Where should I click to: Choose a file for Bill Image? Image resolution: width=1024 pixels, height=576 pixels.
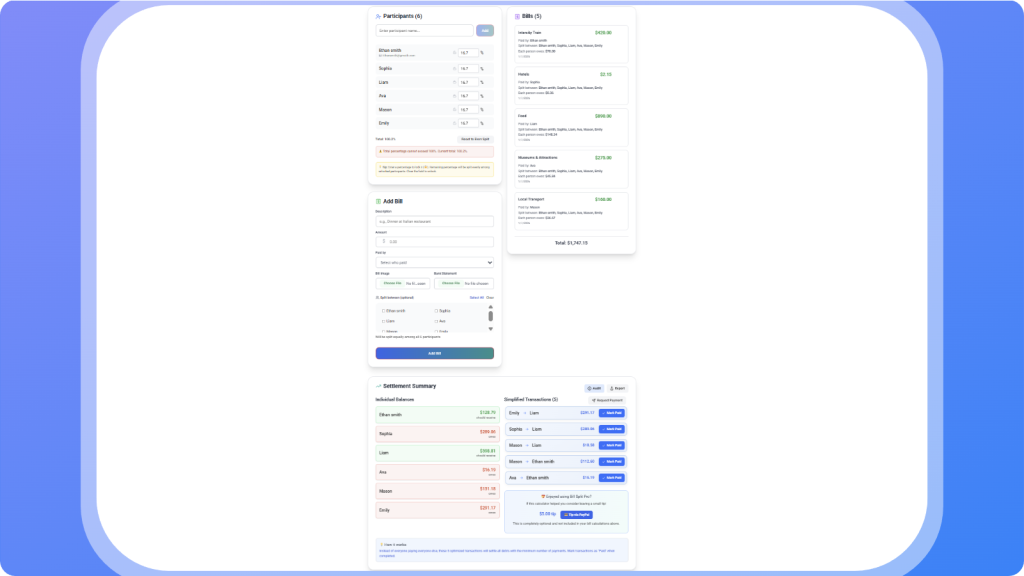(x=392, y=283)
